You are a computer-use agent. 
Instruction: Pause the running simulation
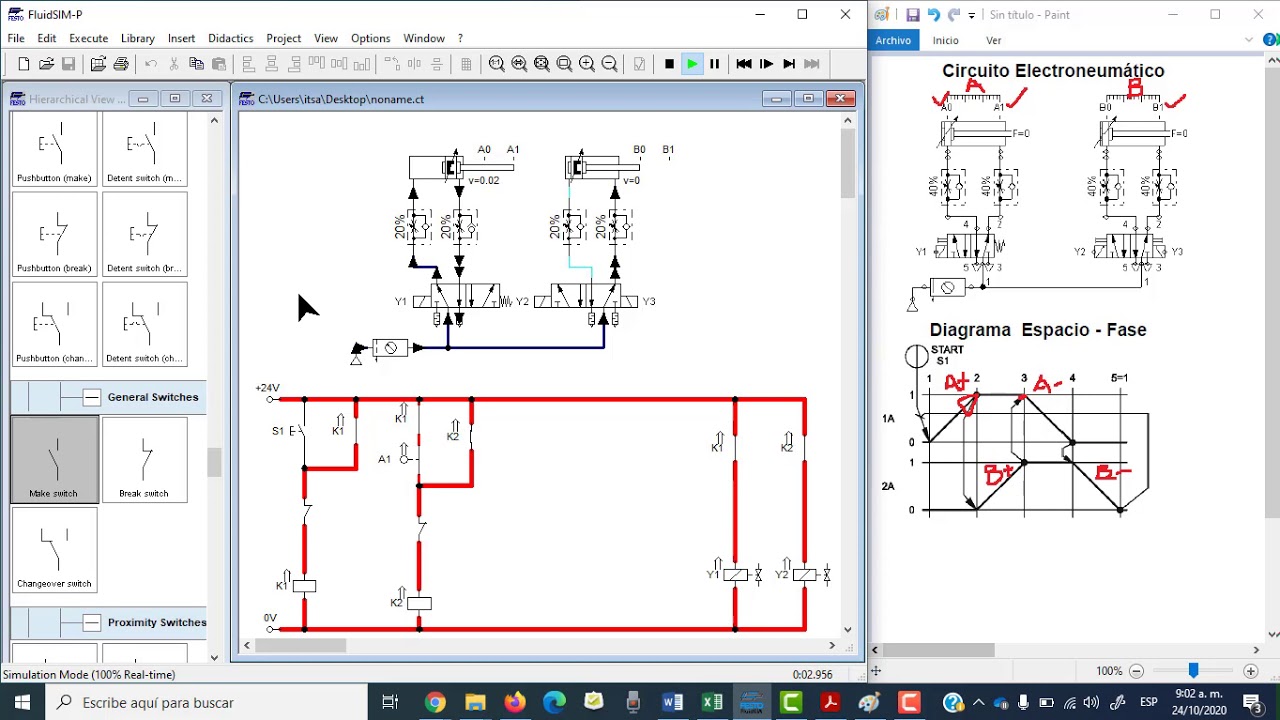coord(714,64)
